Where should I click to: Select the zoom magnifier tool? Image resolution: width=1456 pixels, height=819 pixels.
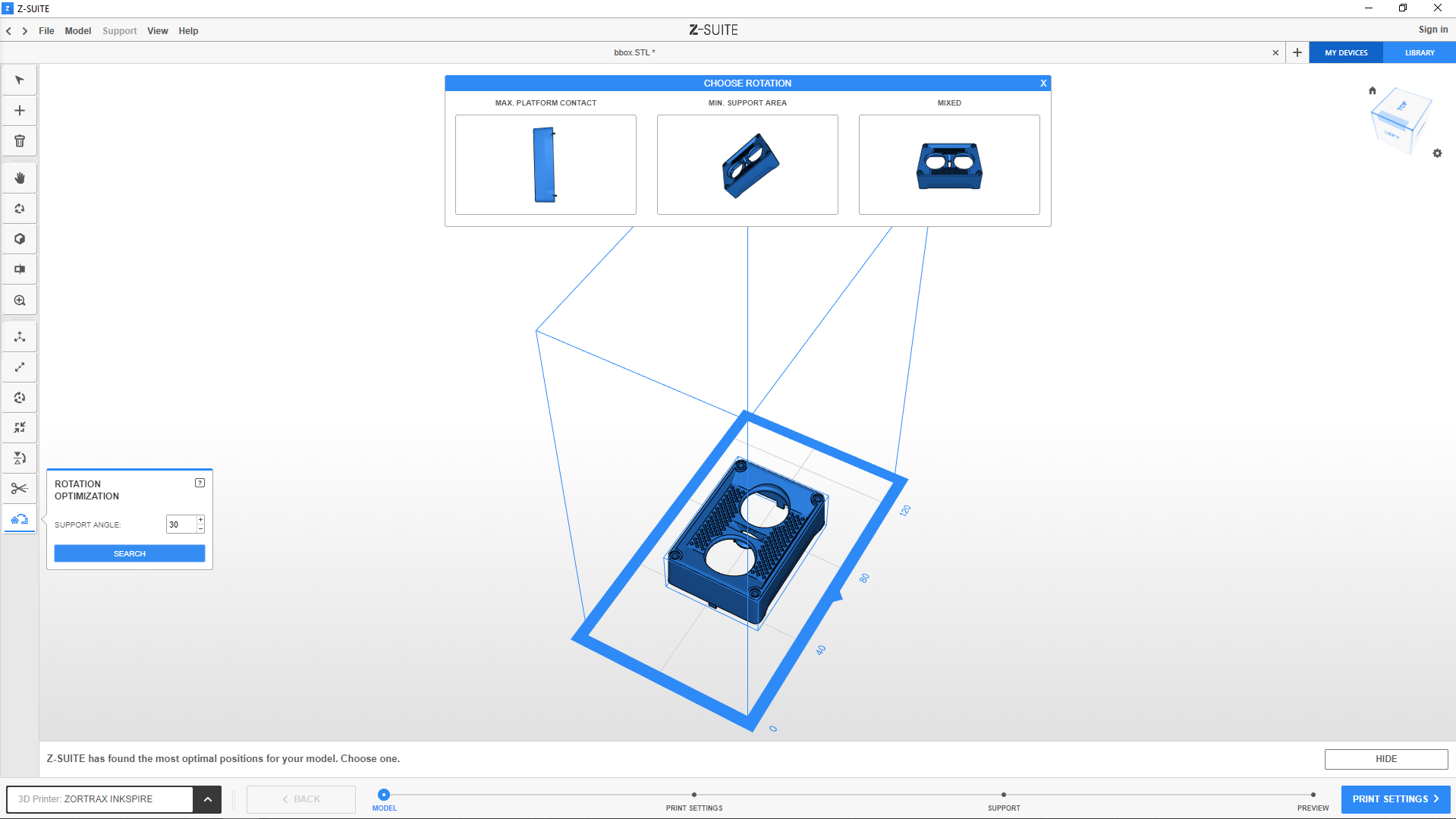coord(20,301)
